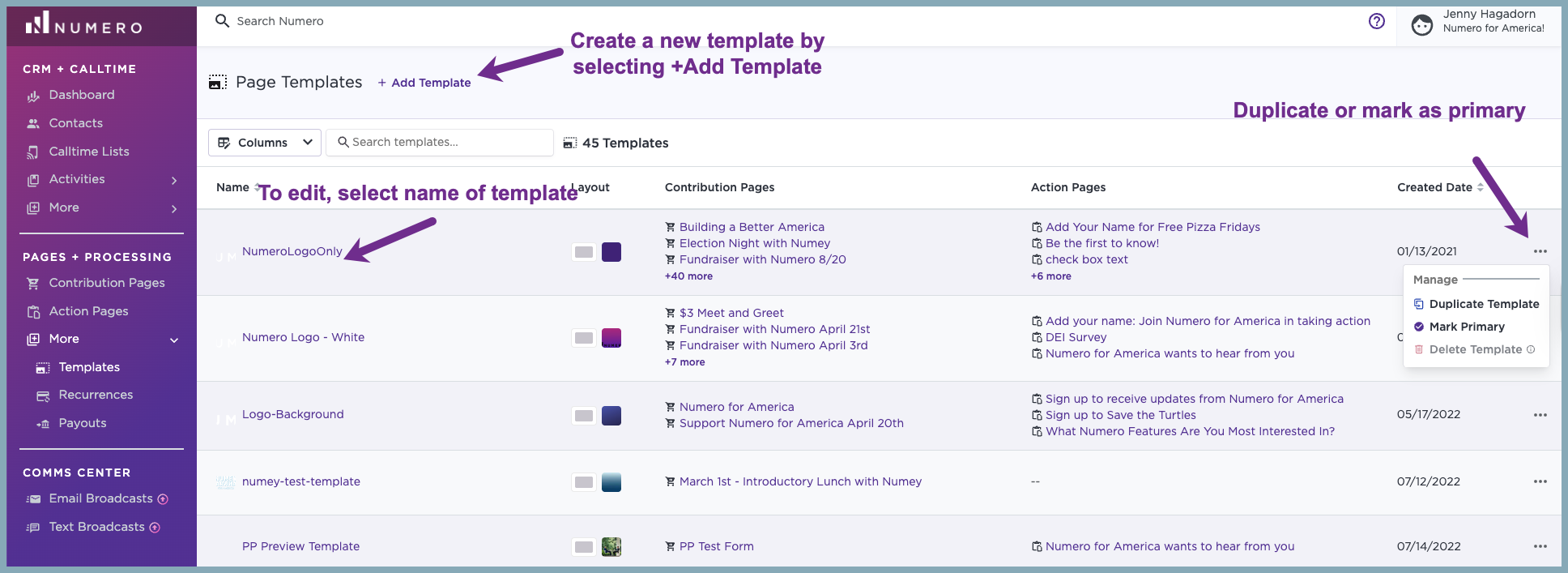Image resolution: width=1568 pixels, height=573 pixels.
Task: Click PP Preview Template turtle image thumbnail
Action: pos(611,547)
